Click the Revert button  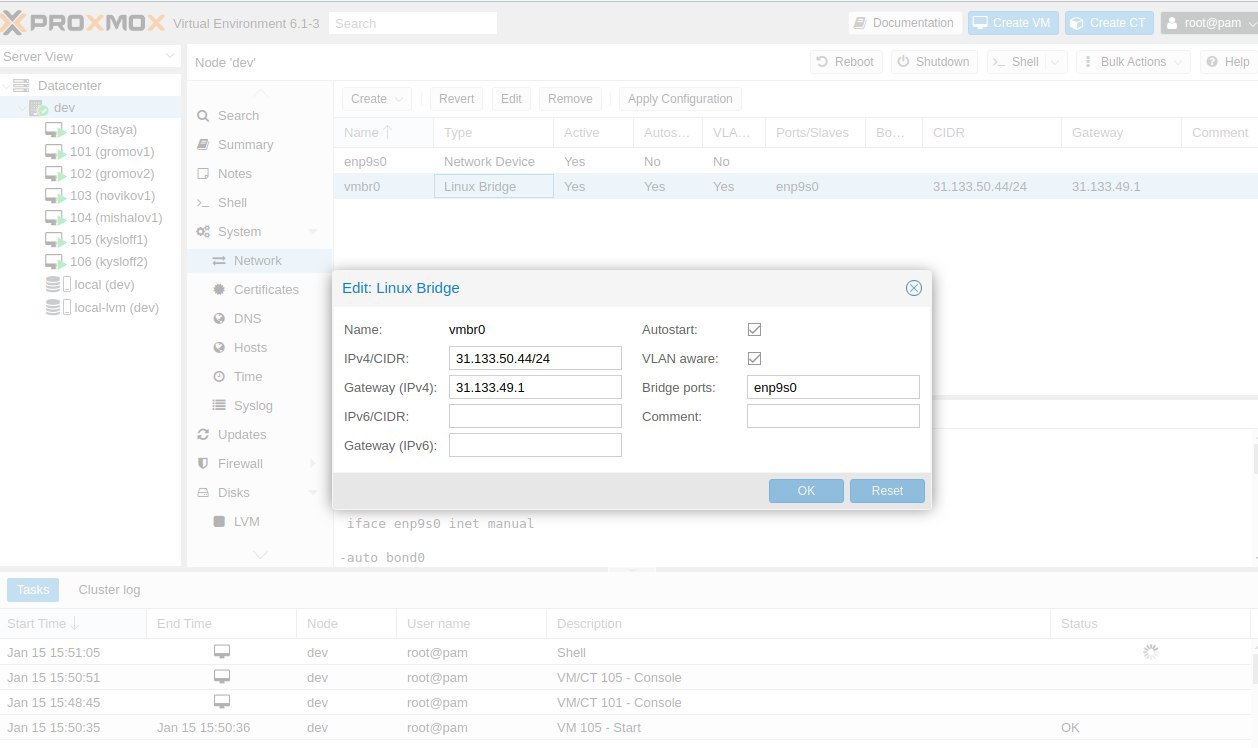coord(456,99)
